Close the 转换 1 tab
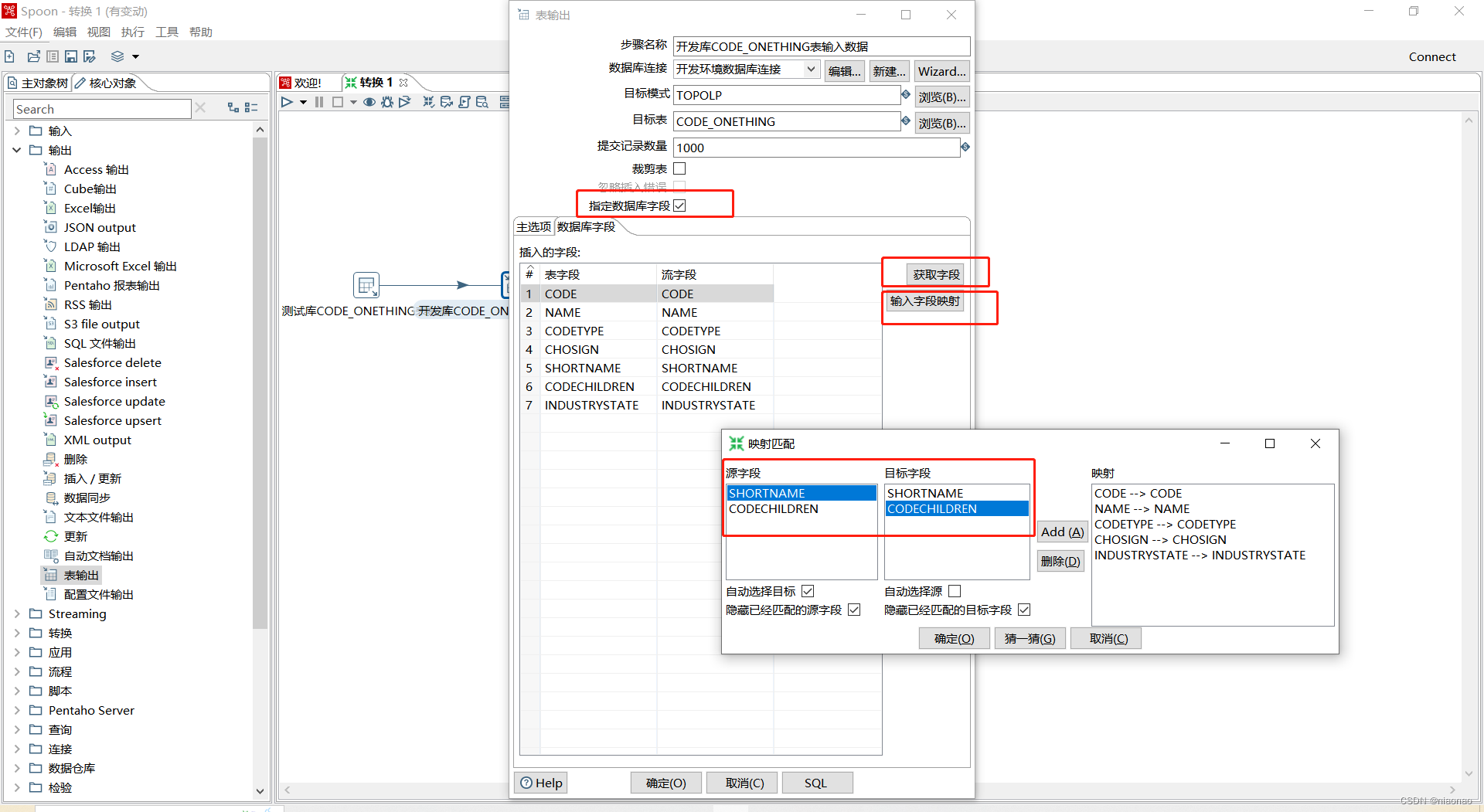 click(x=403, y=83)
